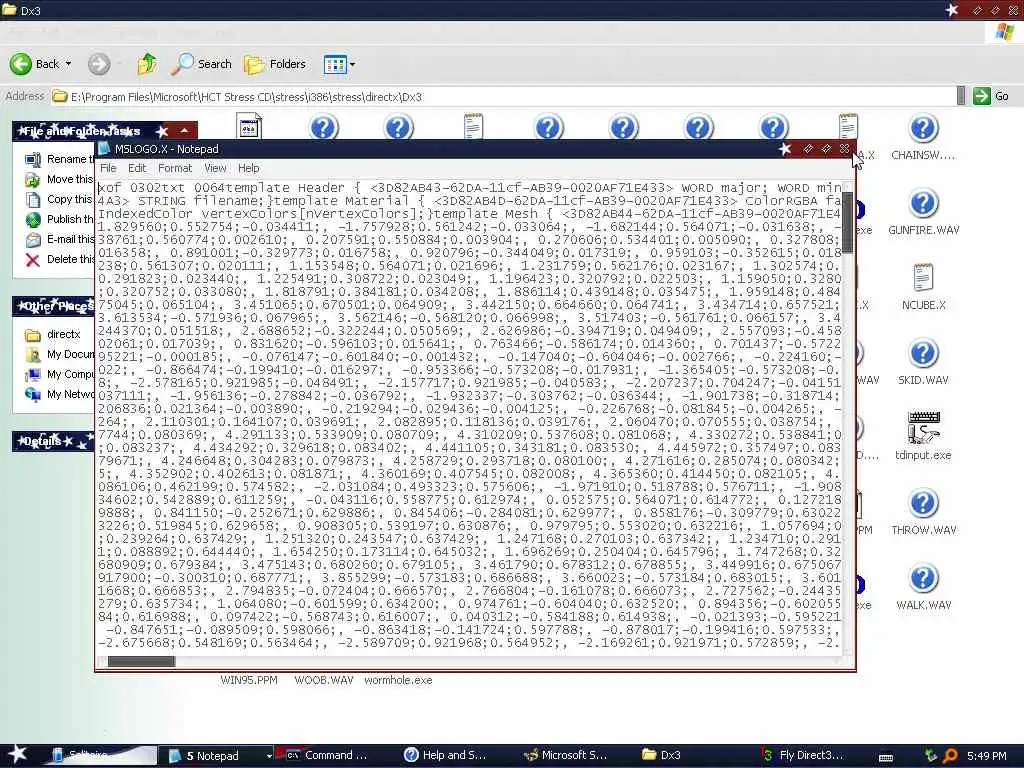The image size is (1024, 768).
Task: Click inside the Notepad text area
Action: 469,418
